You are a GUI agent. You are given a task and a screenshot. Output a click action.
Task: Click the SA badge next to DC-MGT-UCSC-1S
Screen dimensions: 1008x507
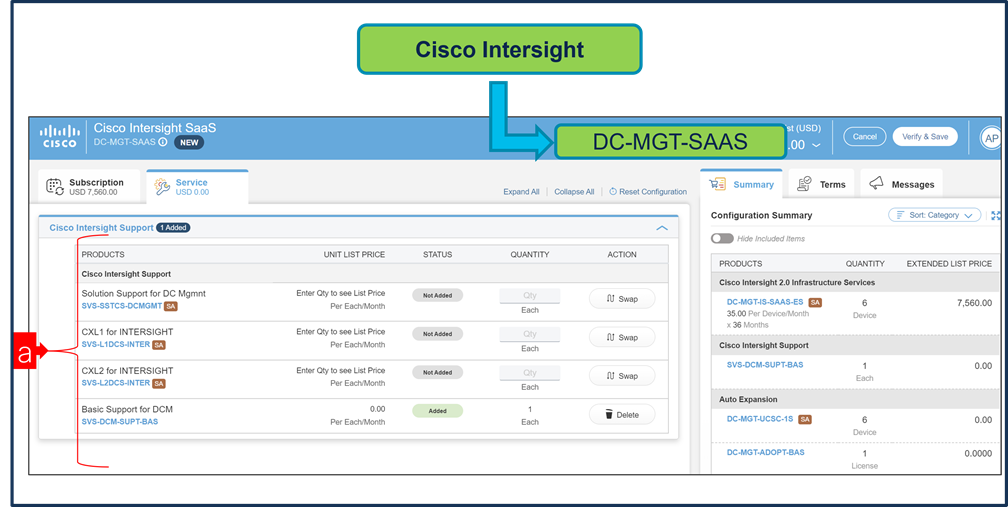point(804,419)
